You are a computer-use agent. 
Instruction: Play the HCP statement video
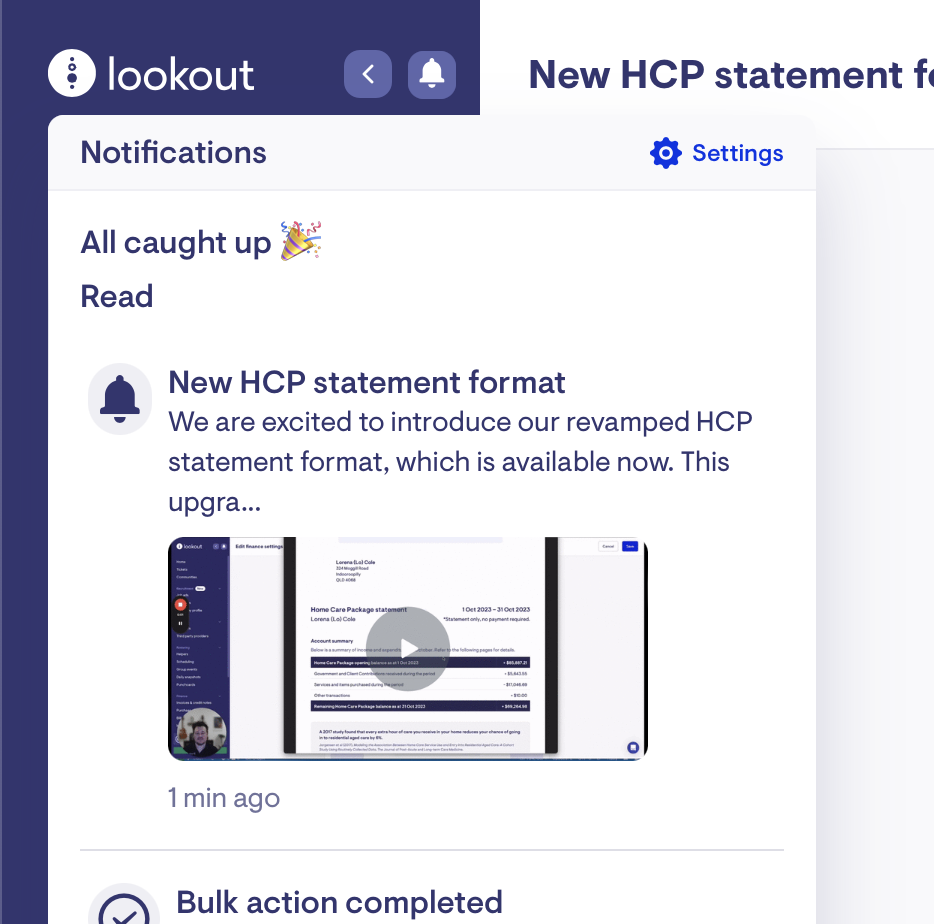pos(408,648)
